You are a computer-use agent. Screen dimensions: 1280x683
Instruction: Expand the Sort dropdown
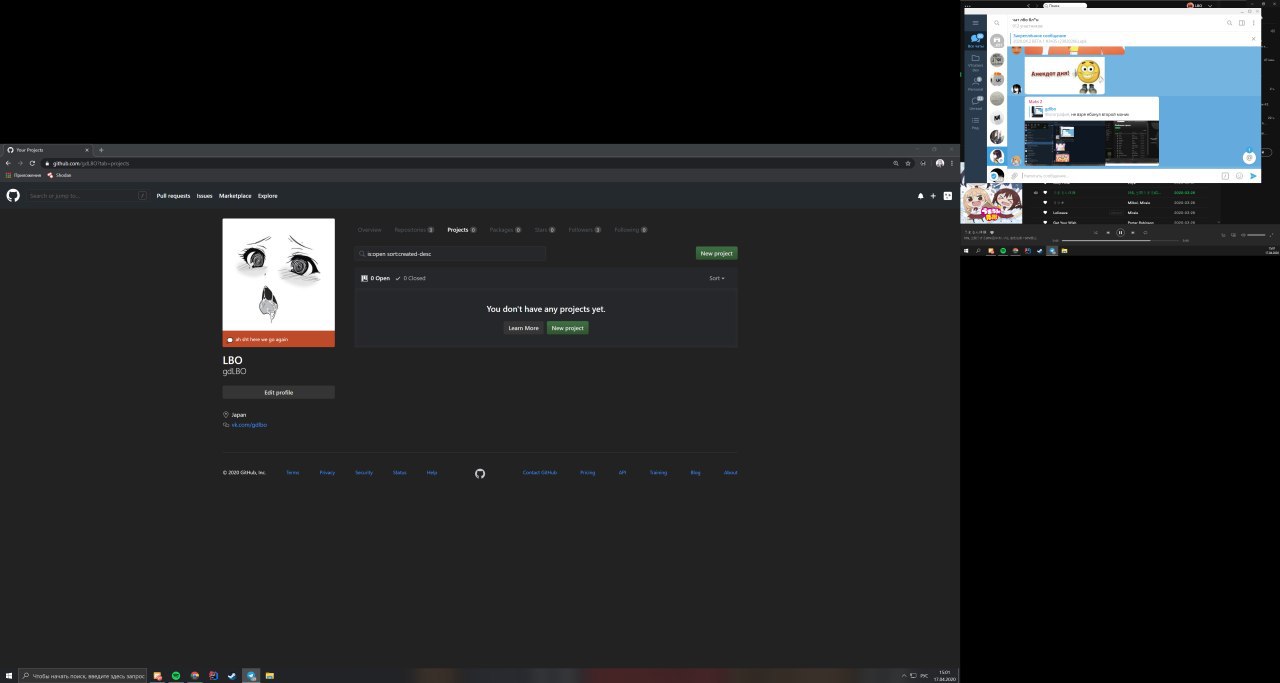point(717,278)
